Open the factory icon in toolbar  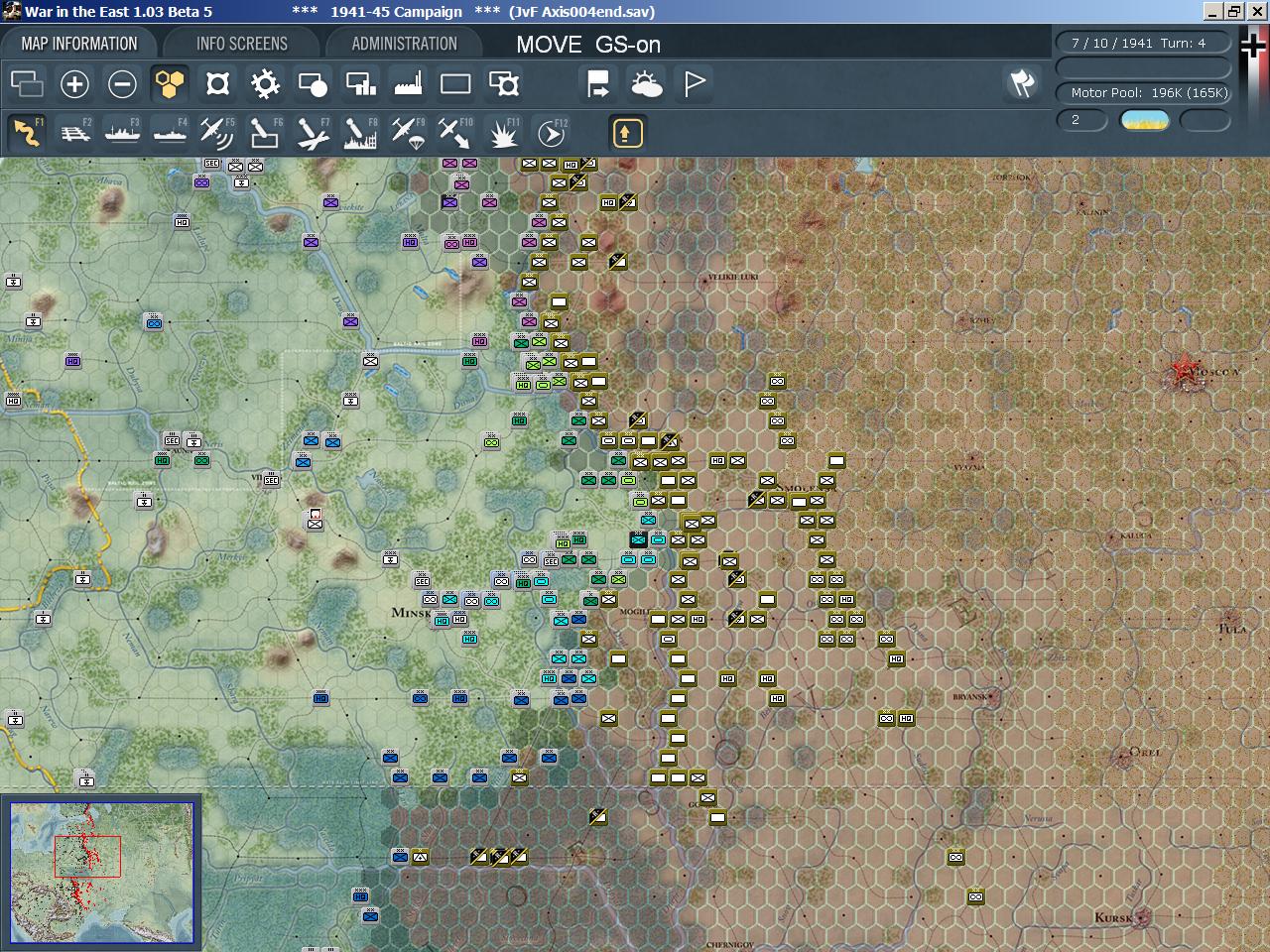408,84
